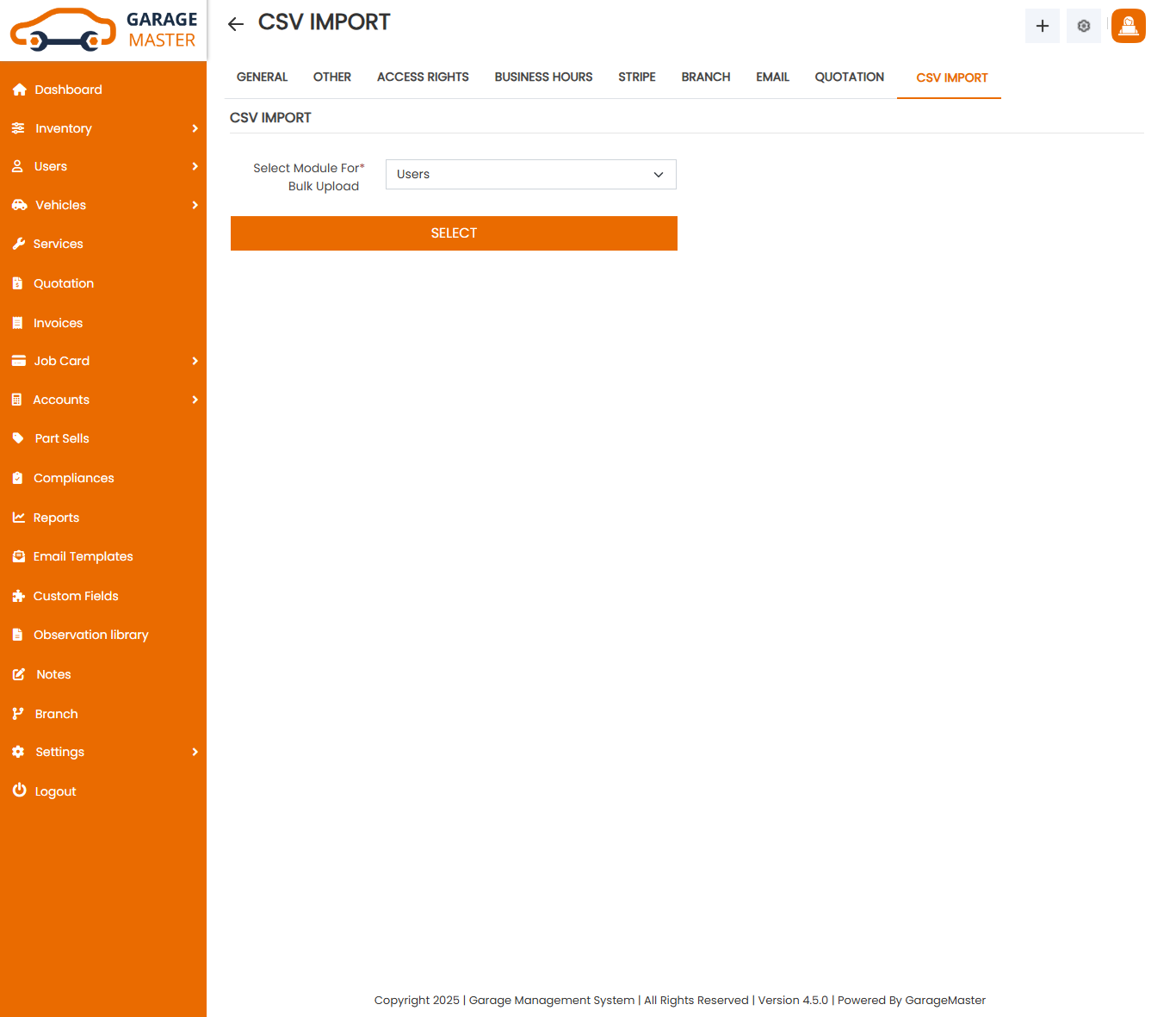Click the SELECT button
This screenshot has height=1017, width=1176.
[x=454, y=233]
